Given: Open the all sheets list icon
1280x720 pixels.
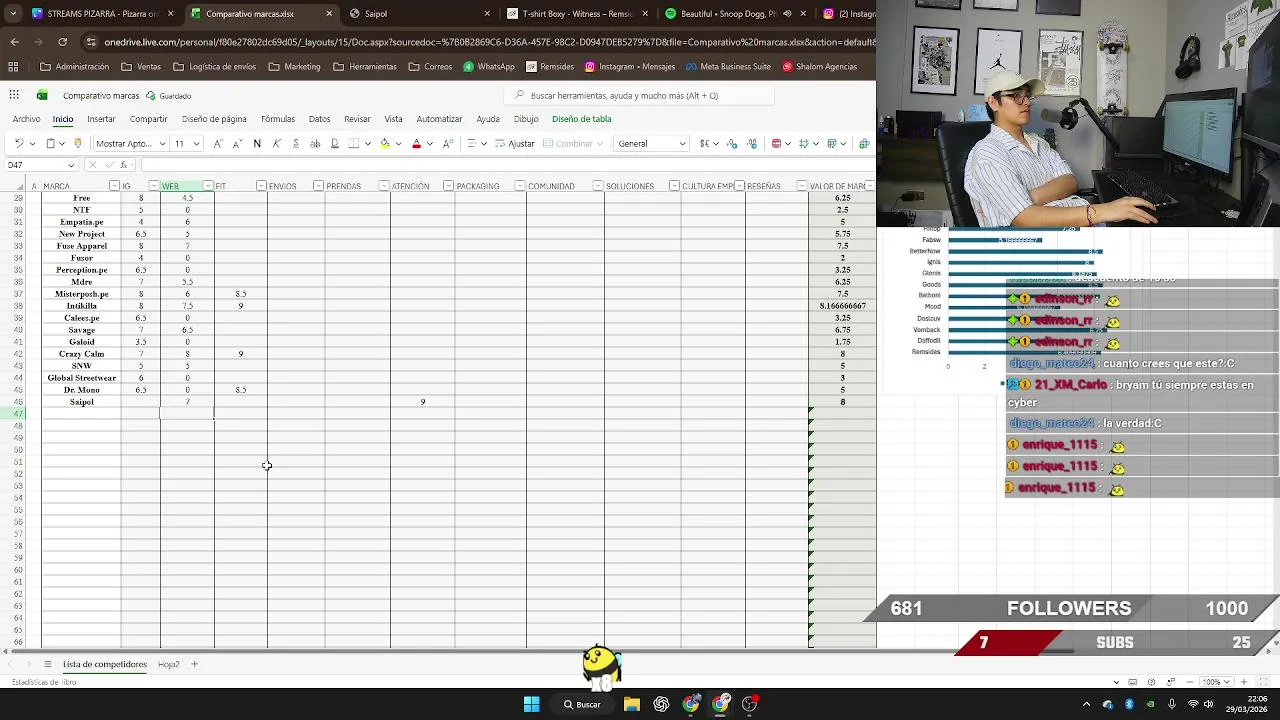Looking at the screenshot, I should pos(47,664).
